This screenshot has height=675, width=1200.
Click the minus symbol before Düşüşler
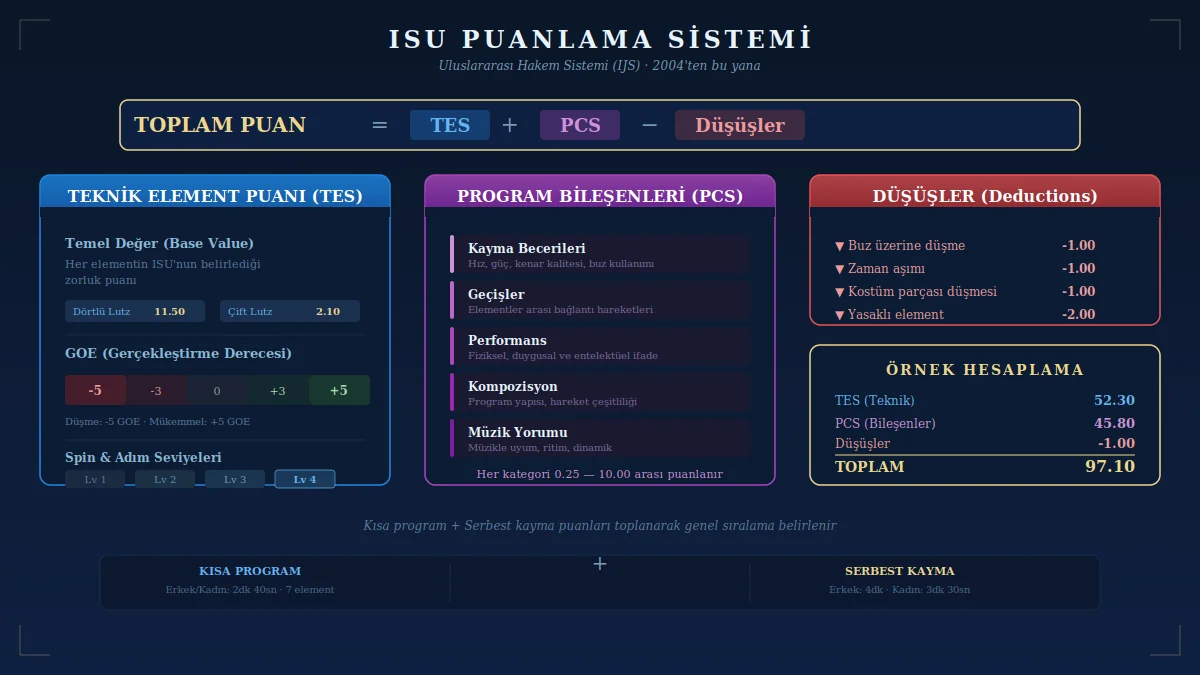649,124
